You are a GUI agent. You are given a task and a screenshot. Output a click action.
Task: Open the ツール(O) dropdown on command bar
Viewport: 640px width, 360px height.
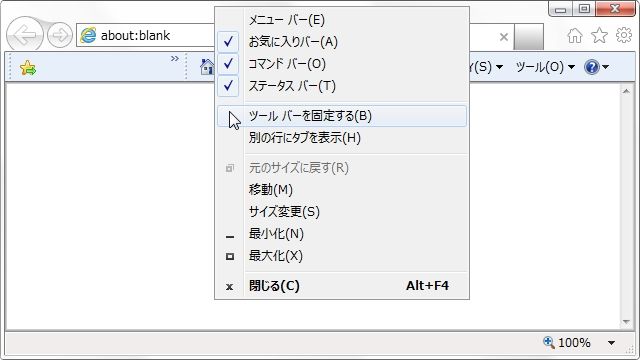(x=545, y=67)
